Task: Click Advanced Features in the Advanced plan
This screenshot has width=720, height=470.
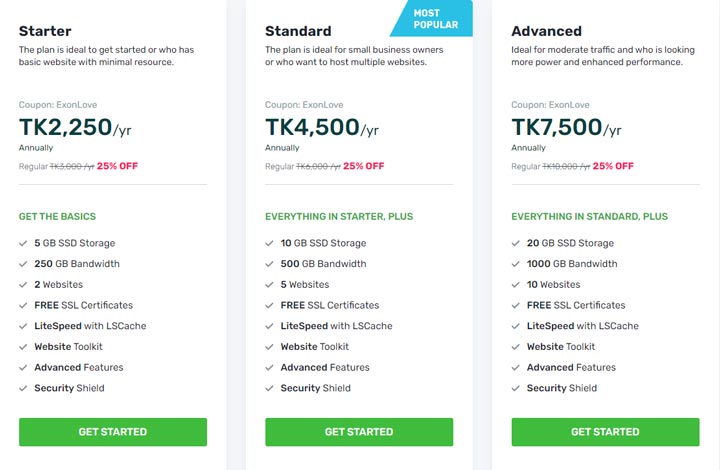Action: coord(571,367)
